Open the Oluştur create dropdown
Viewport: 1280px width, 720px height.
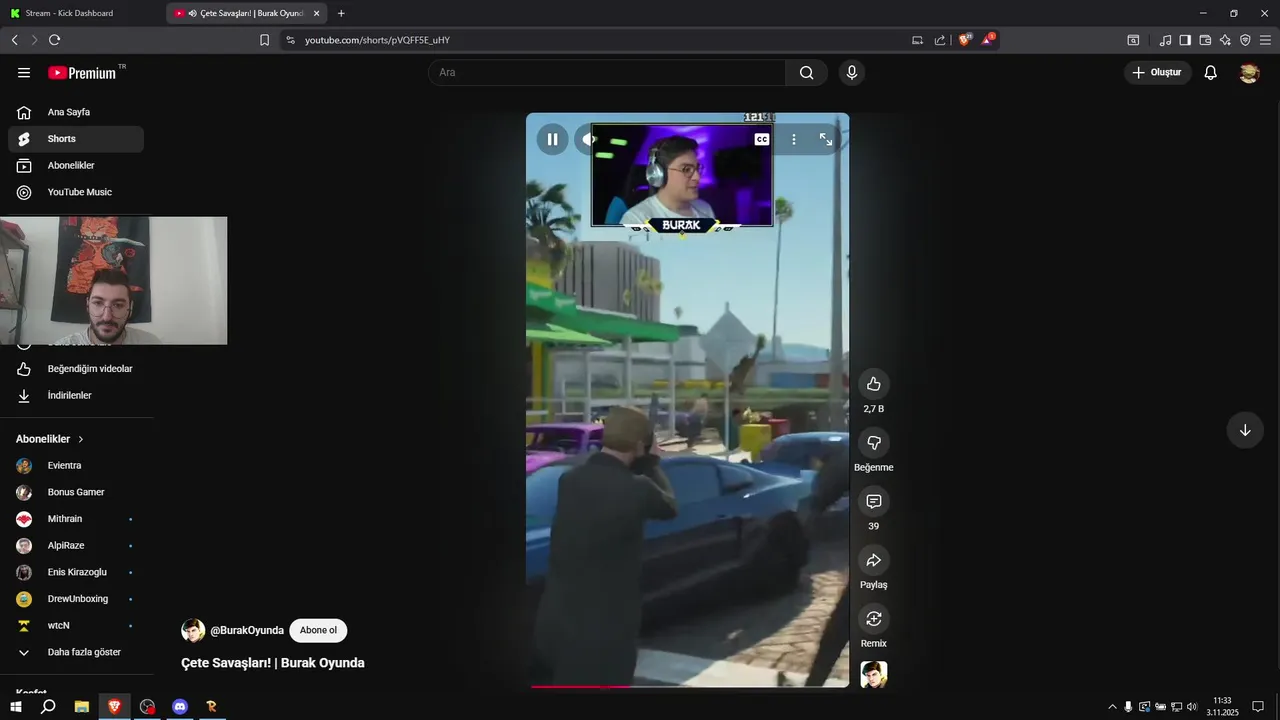click(1157, 72)
